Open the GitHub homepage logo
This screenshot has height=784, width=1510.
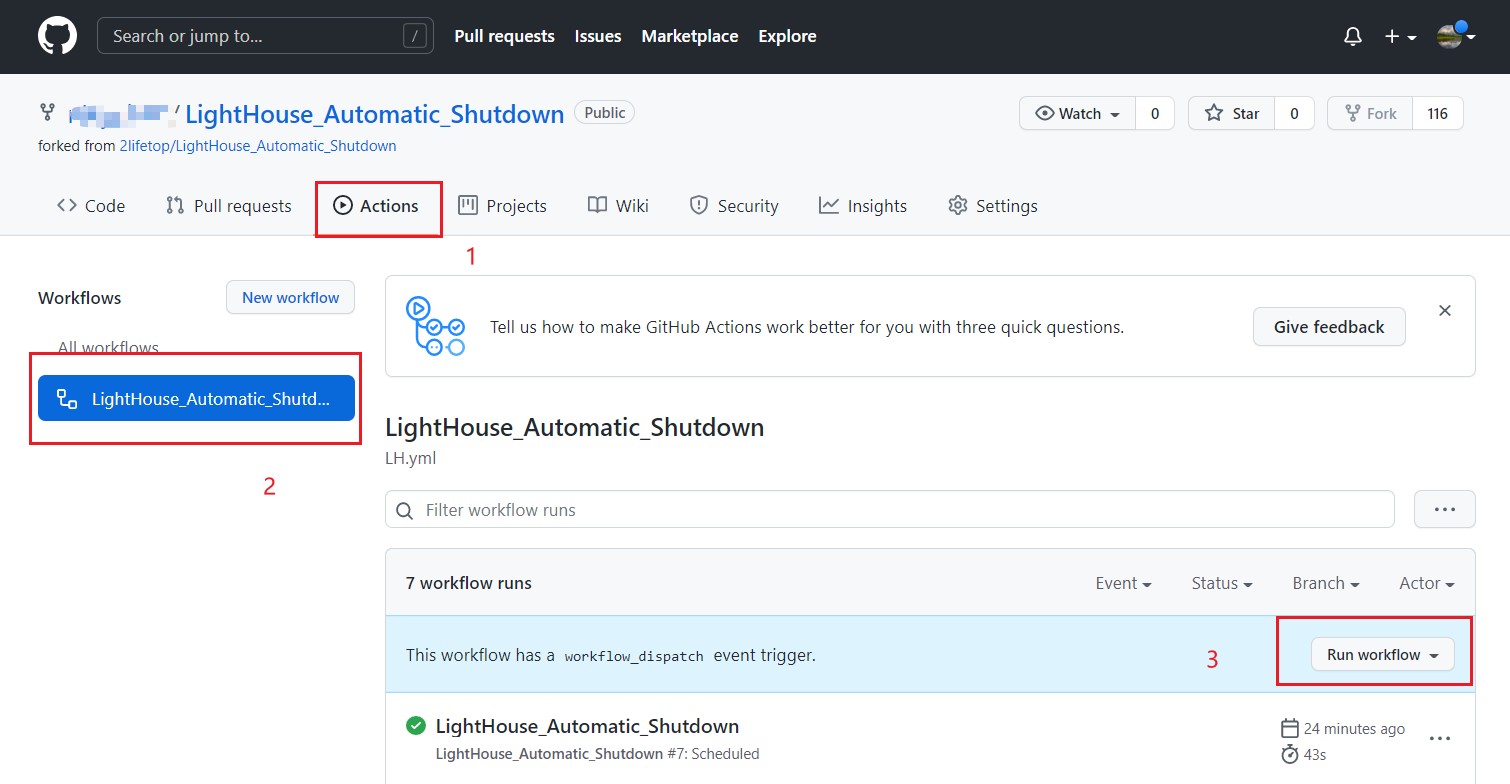click(x=57, y=36)
